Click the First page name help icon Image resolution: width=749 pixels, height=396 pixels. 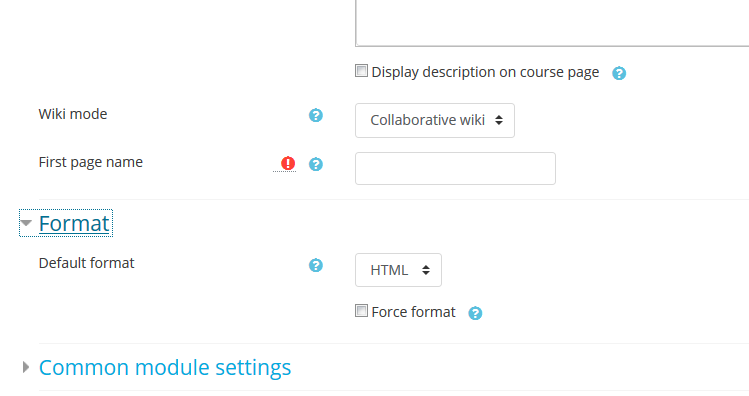(316, 164)
